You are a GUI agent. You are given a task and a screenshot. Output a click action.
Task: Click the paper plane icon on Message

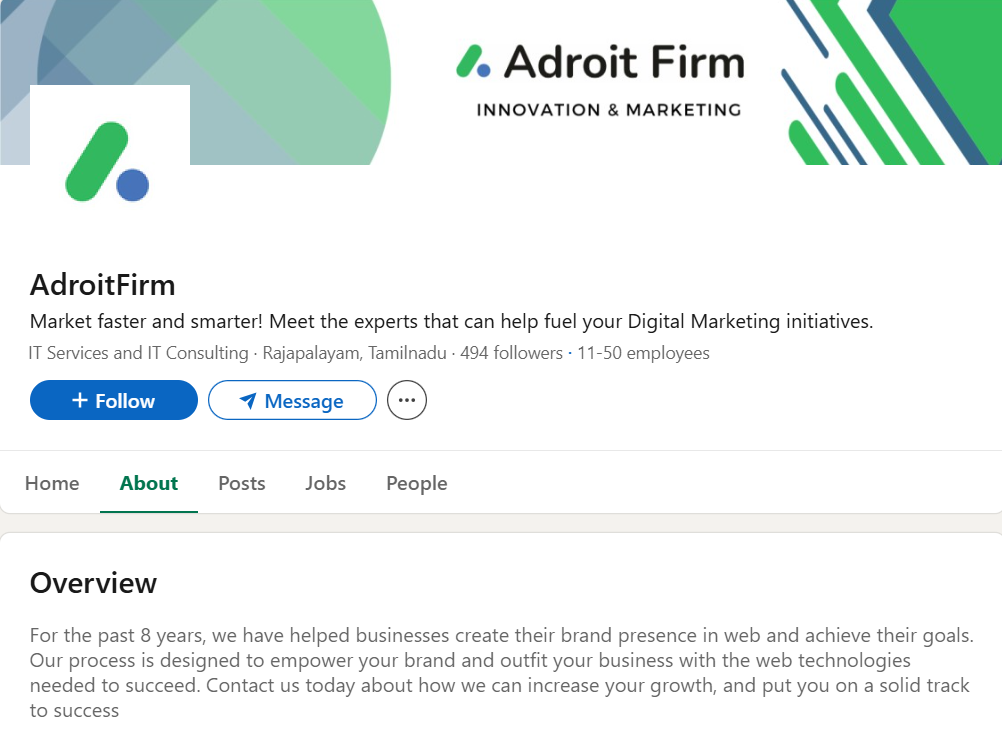coord(248,401)
